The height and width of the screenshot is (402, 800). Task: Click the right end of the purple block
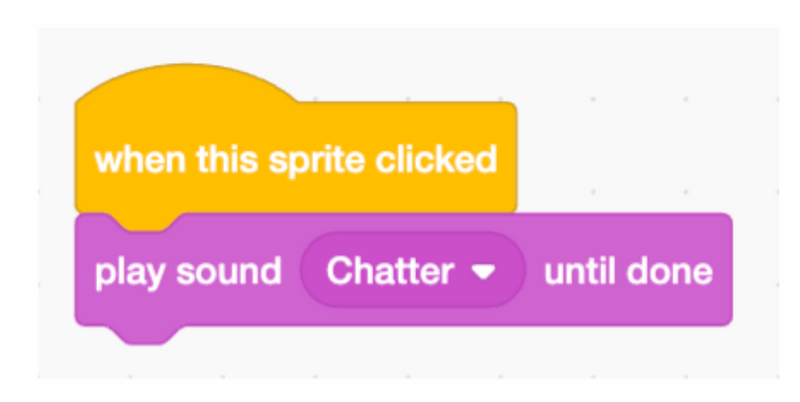pos(724,271)
